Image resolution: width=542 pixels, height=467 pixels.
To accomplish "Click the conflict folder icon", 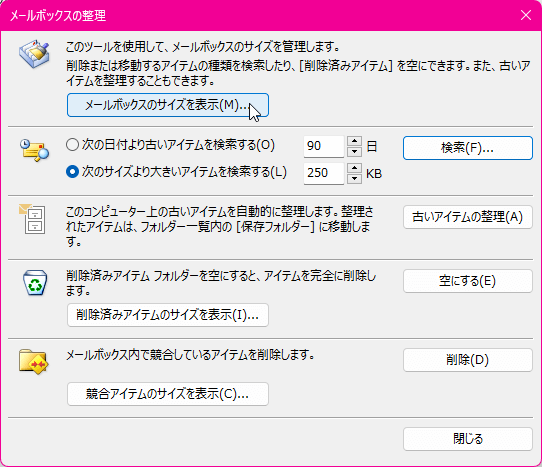I will tap(34, 362).
